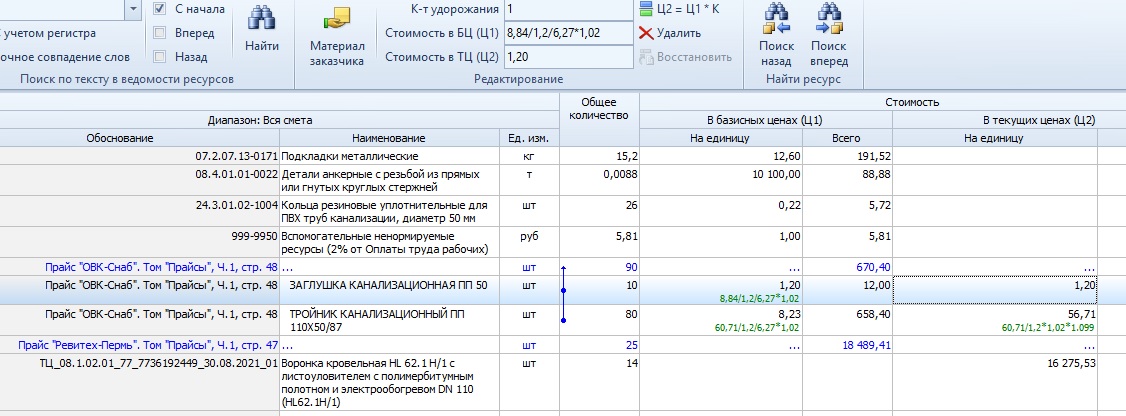Enable the Назад search direction checkbox
The height and width of the screenshot is (416, 1126).
(x=160, y=57)
